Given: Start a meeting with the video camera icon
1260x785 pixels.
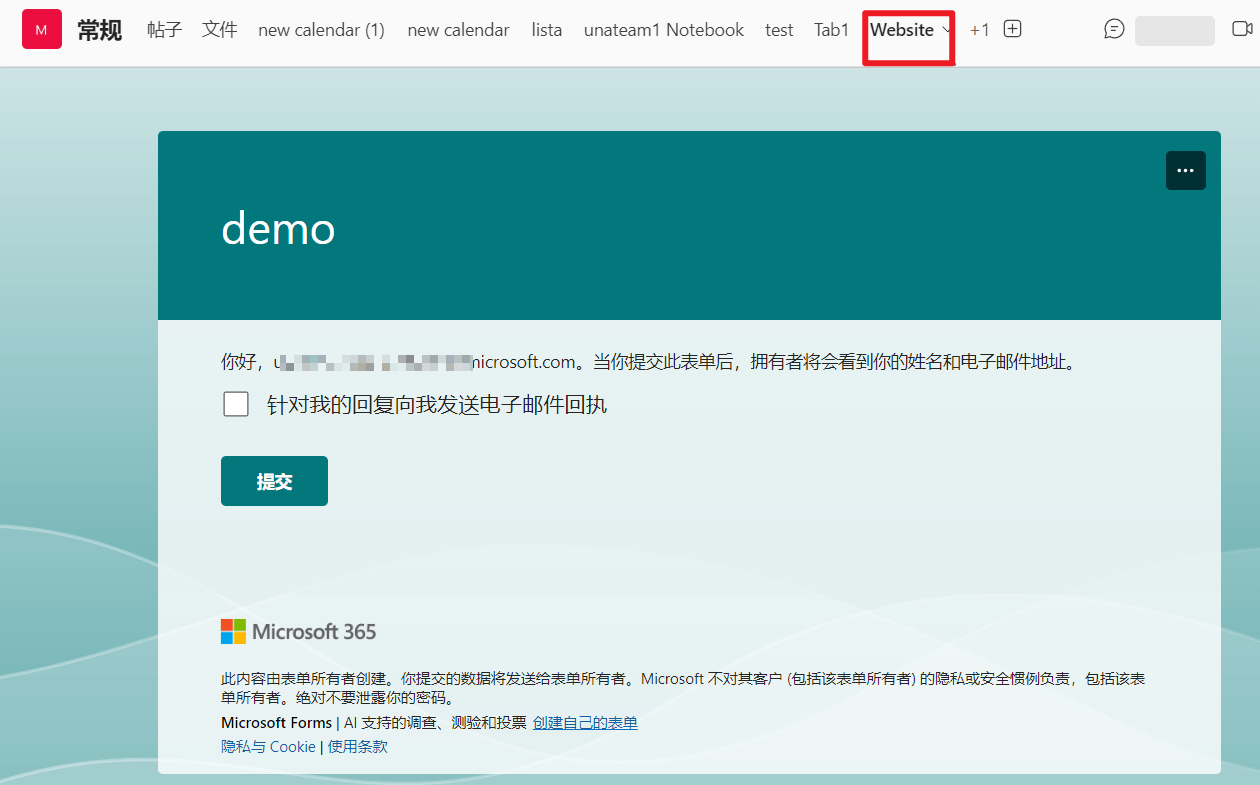Looking at the screenshot, I should click(x=1241, y=29).
